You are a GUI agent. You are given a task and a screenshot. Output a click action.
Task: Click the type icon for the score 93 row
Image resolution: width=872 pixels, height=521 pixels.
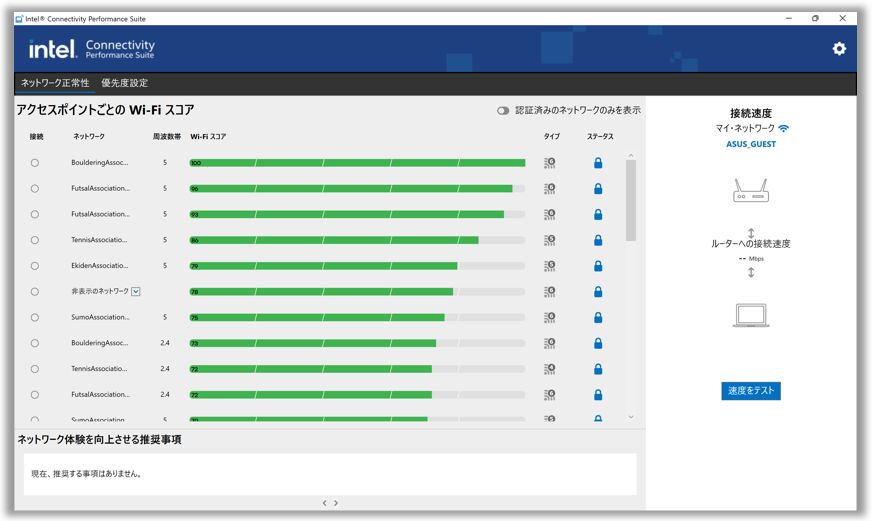(549, 214)
